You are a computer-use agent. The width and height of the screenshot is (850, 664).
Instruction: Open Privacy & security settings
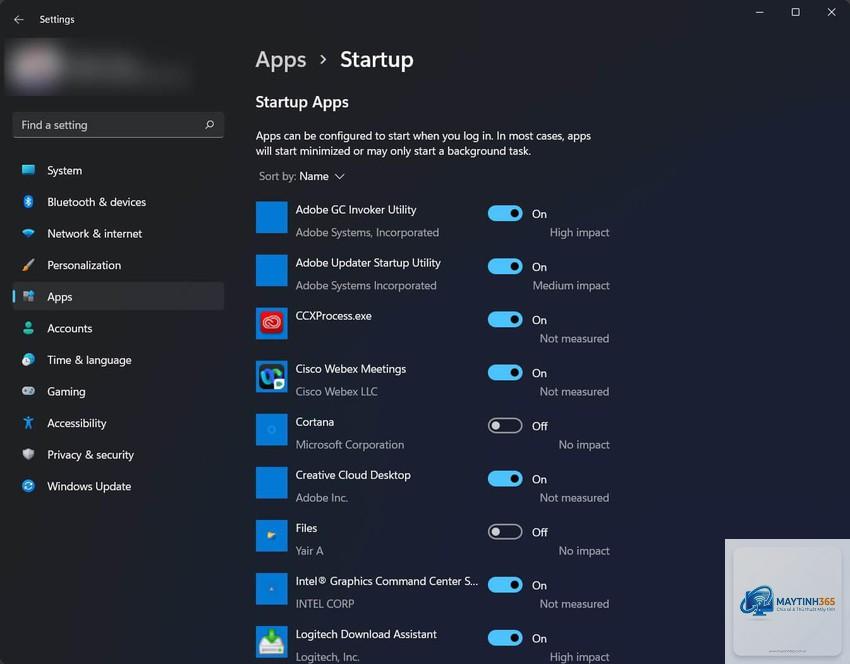click(x=118, y=454)
